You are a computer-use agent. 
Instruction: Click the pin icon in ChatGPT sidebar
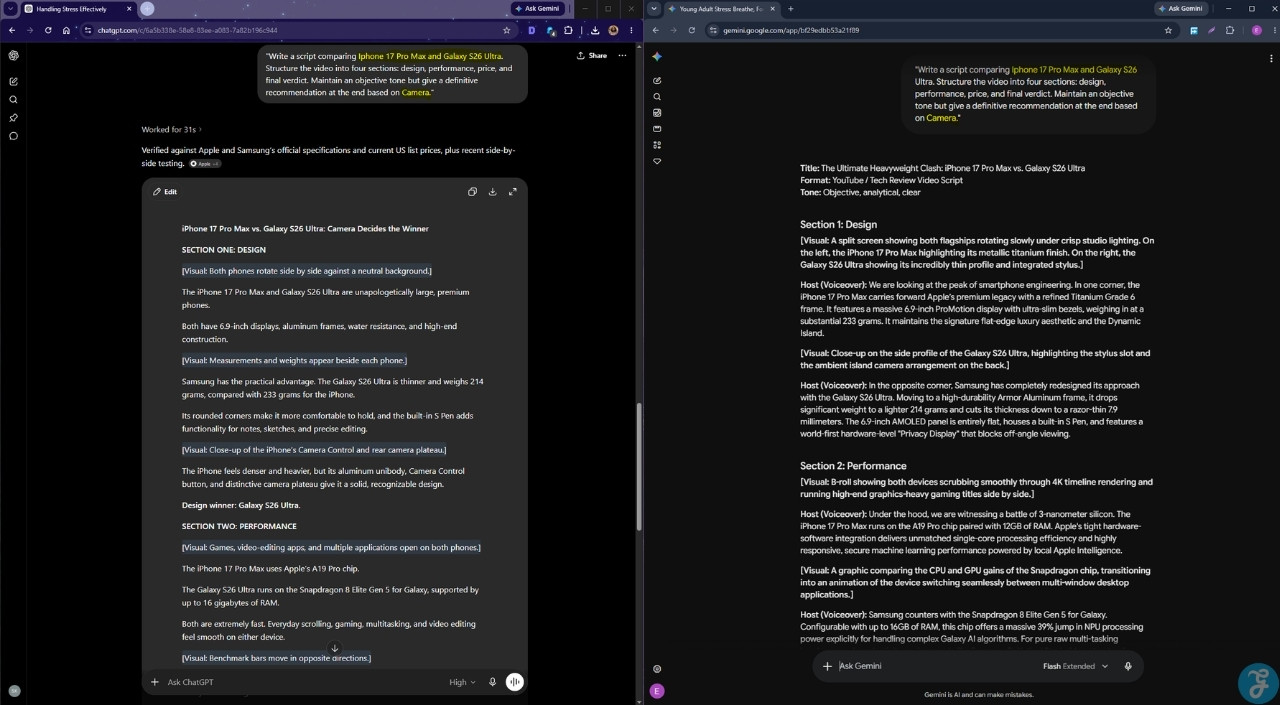pos(14,117)
